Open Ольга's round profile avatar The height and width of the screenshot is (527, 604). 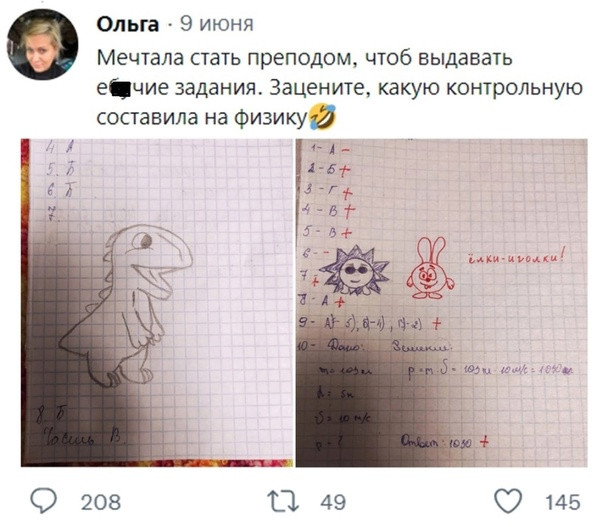coord(42,44)
